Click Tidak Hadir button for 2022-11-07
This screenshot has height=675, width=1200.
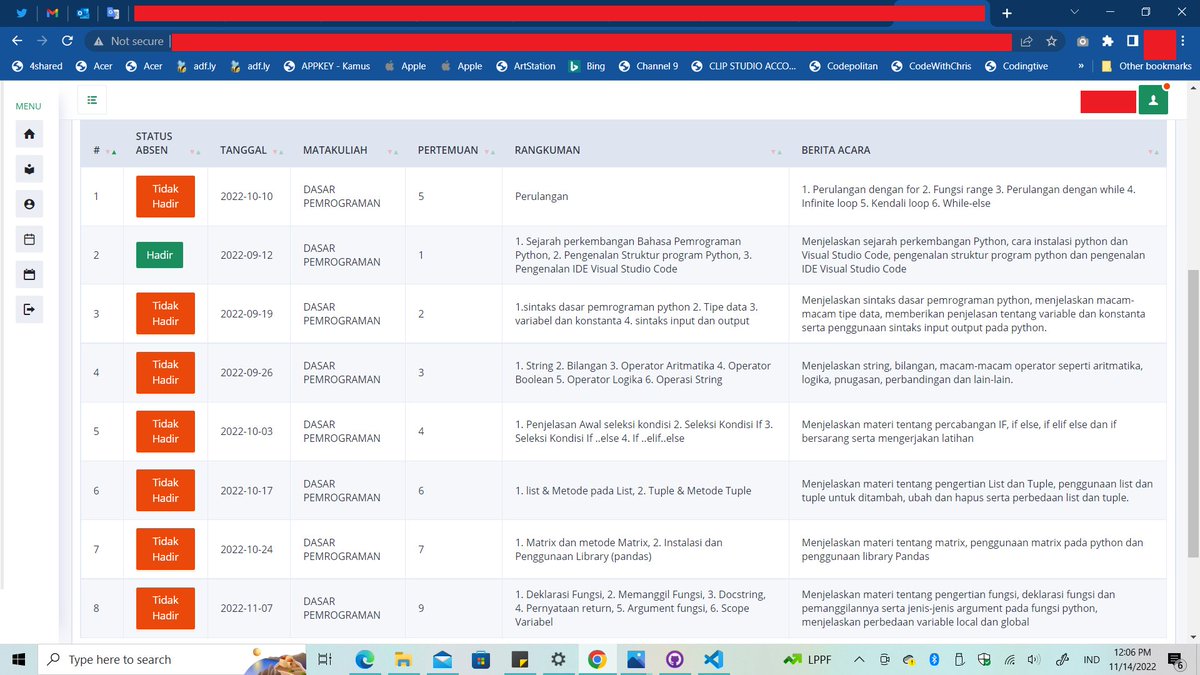point(165,608)
